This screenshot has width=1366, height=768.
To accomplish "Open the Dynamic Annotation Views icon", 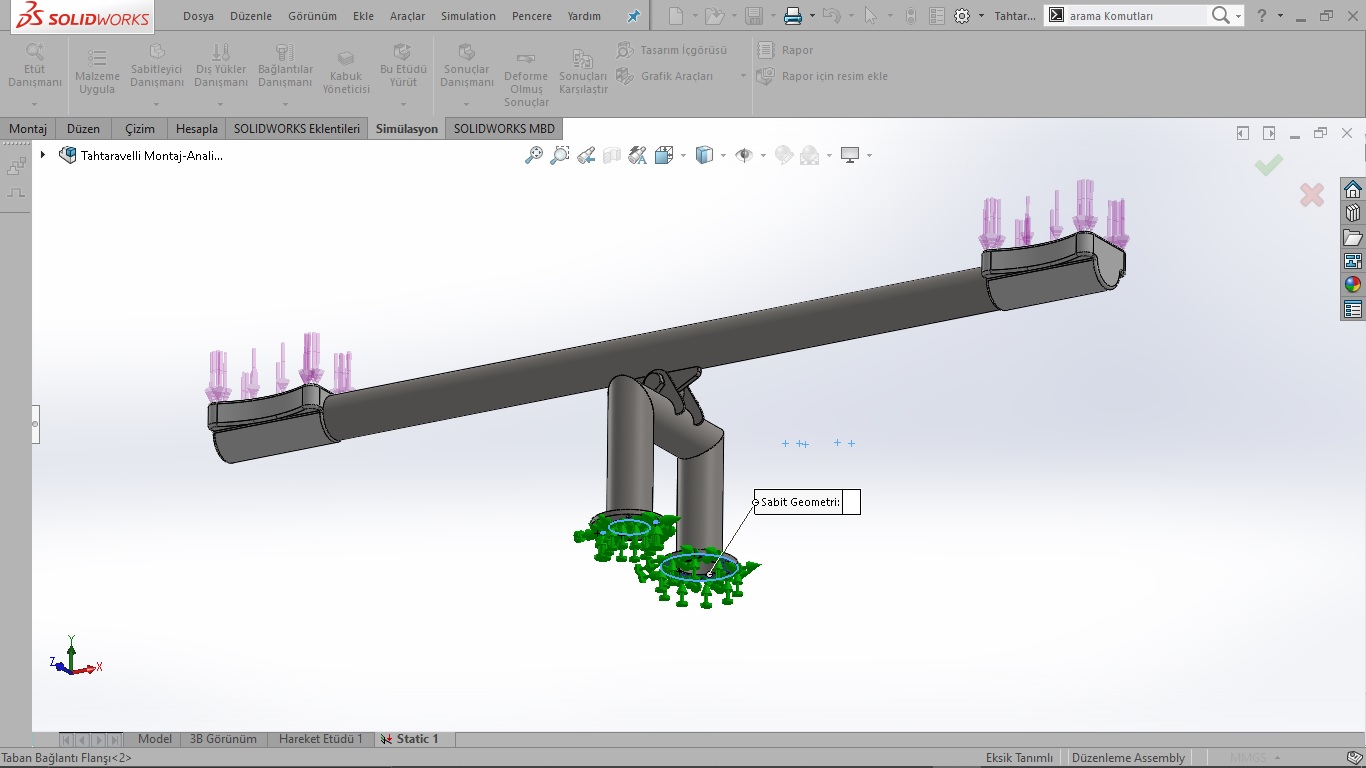I will [x=638, y=155].
